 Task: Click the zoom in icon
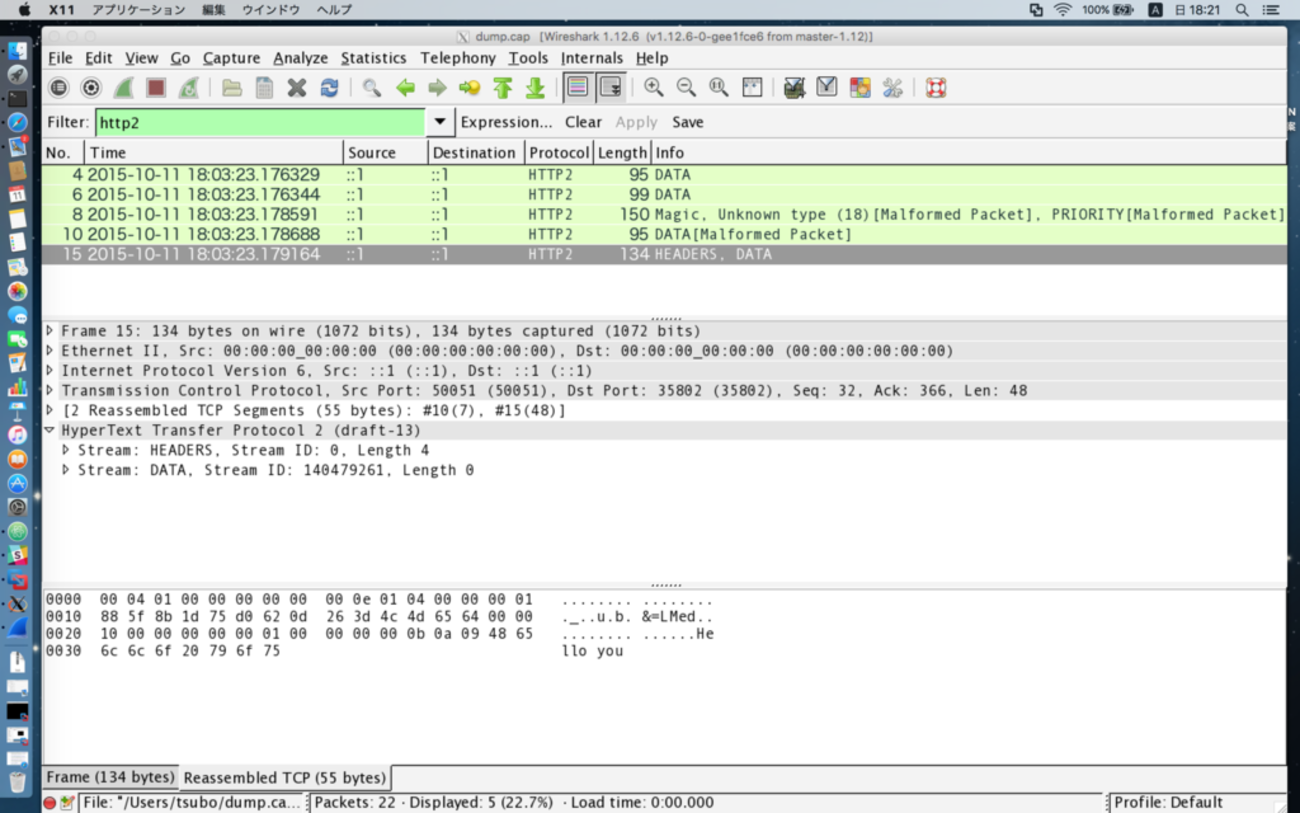654,88
